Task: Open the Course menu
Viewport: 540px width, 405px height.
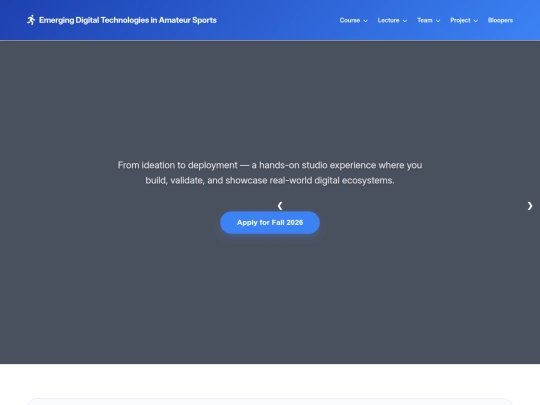Action: pos(353,20)
